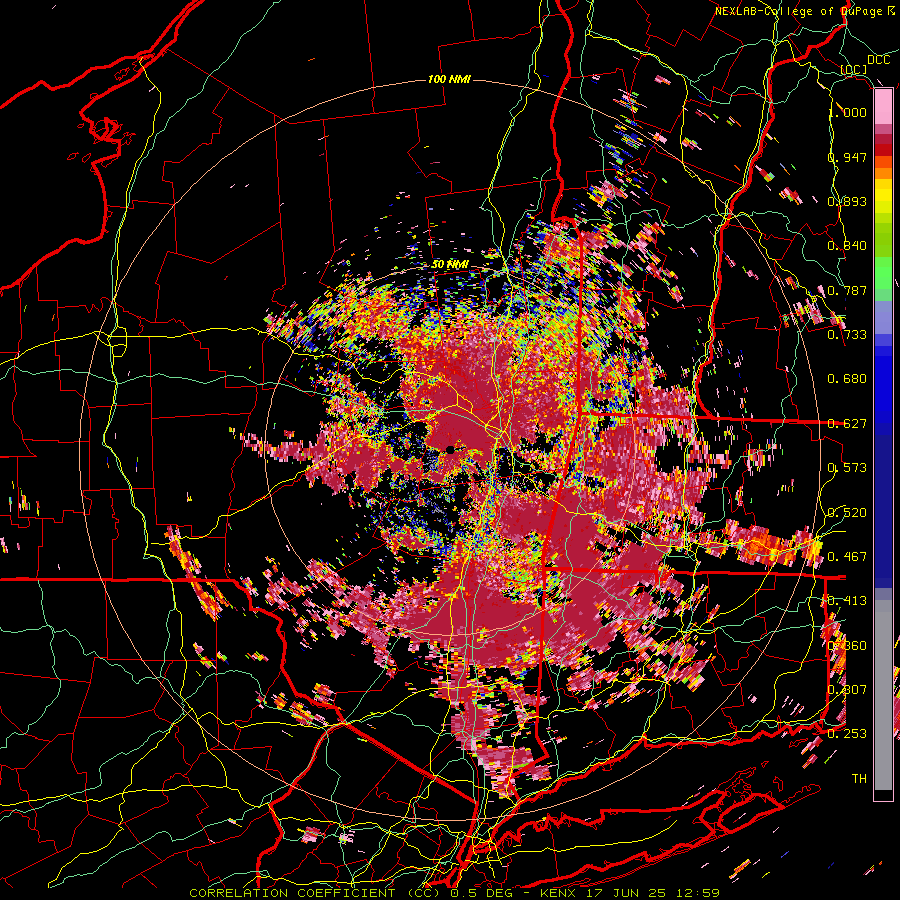Pick the light pink segment at the color bar top
The image size is (900, 900).
pos(883,106)
